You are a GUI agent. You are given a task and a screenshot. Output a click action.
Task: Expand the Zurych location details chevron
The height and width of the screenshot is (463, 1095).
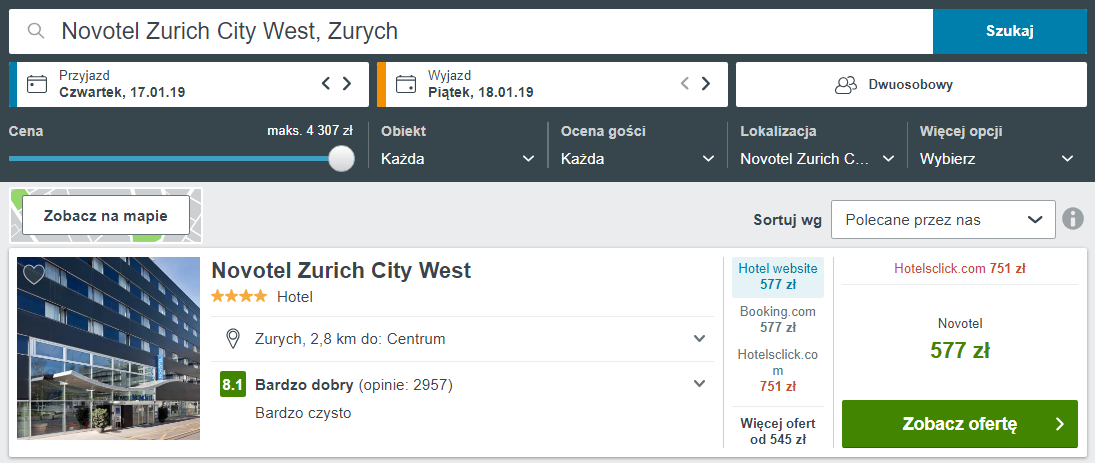tap(699, 339)
